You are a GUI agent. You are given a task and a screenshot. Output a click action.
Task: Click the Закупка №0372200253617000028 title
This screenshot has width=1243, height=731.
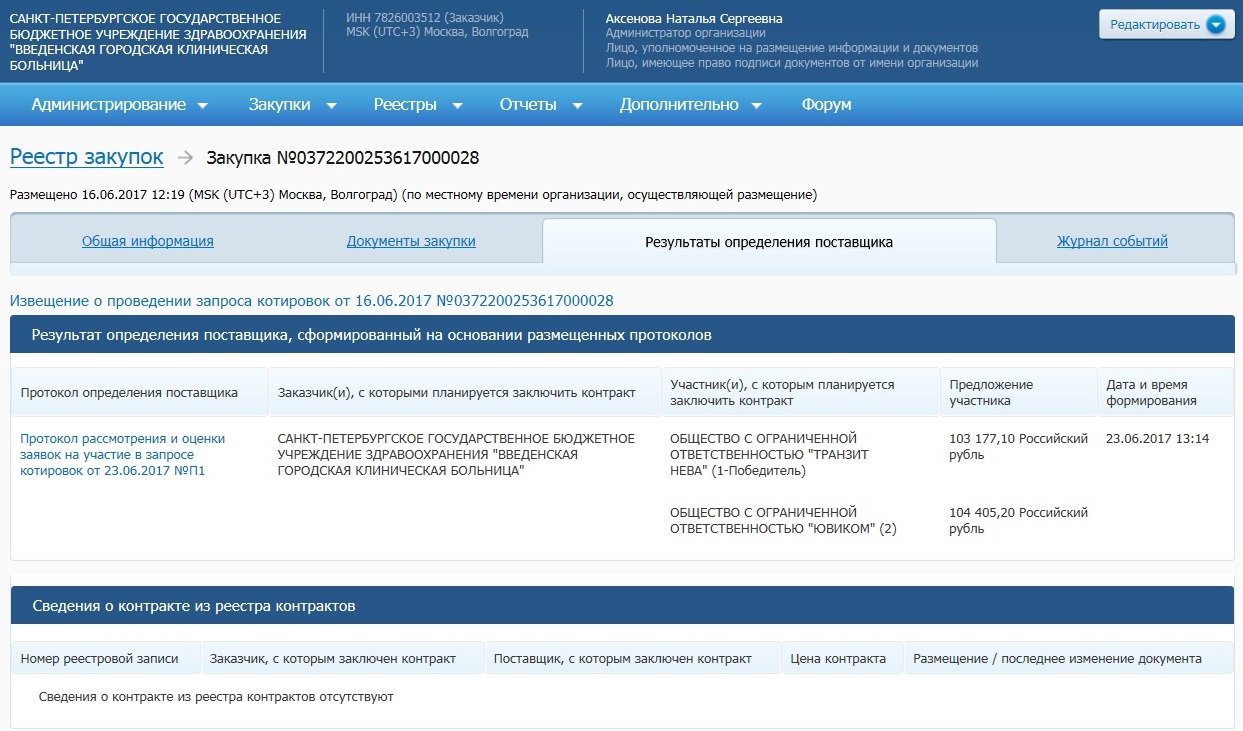343,158
